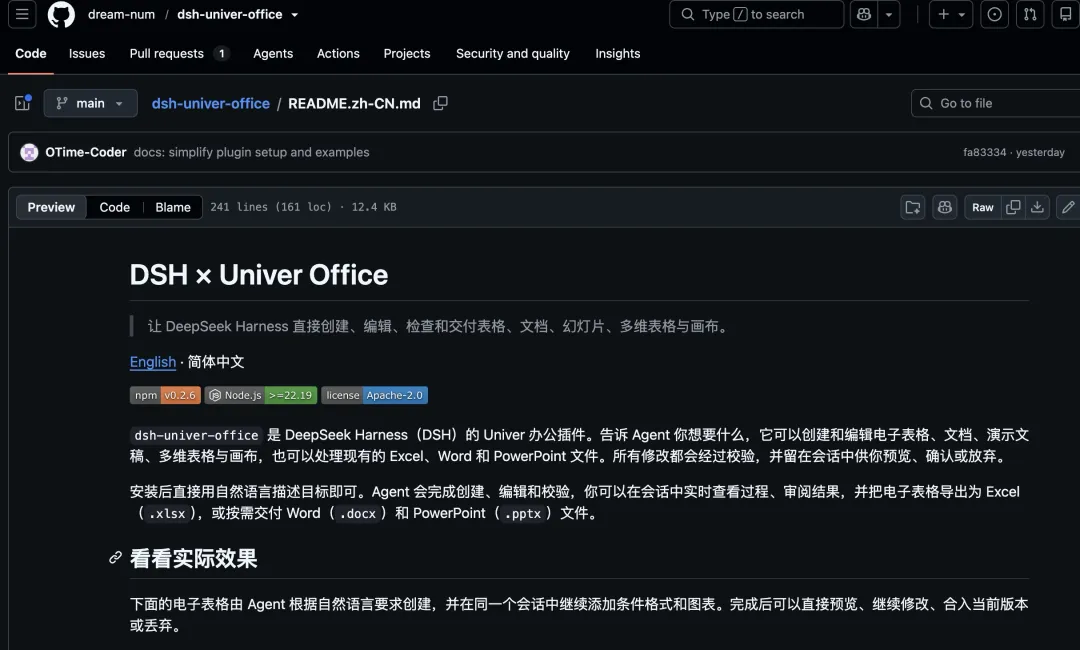
Task: Switch to the Blame view toggle
Action: (173, 207)
